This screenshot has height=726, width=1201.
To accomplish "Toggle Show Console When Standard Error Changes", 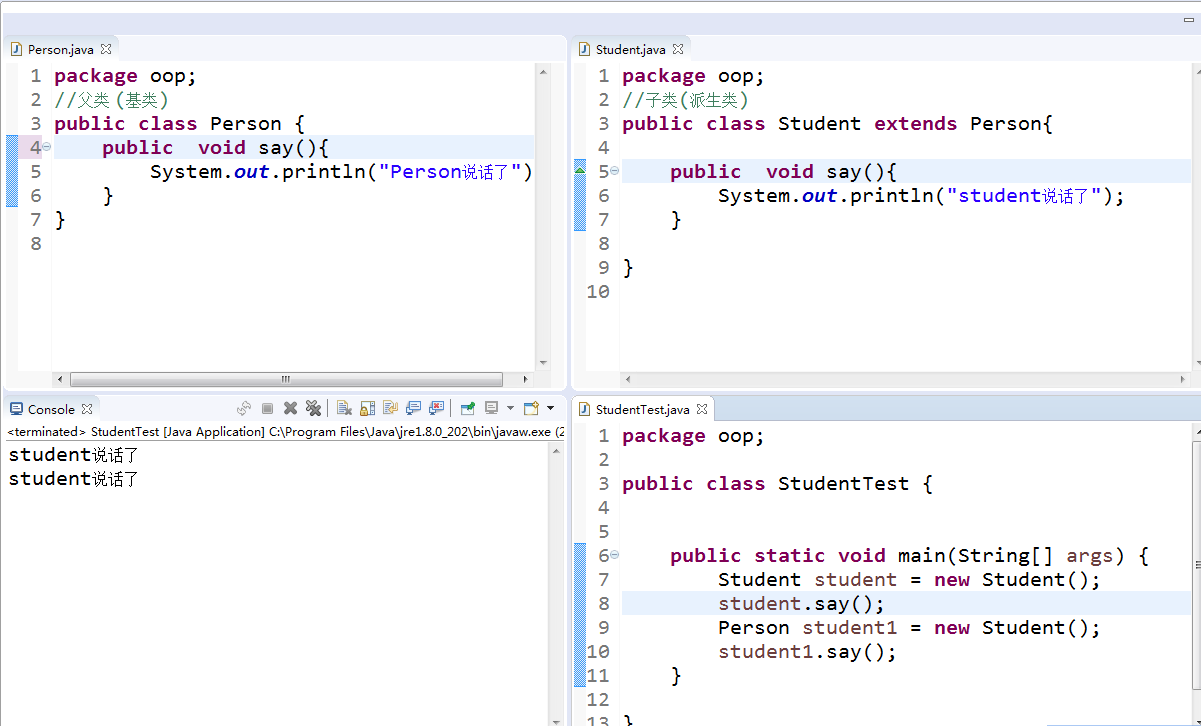I will (436, 408).
